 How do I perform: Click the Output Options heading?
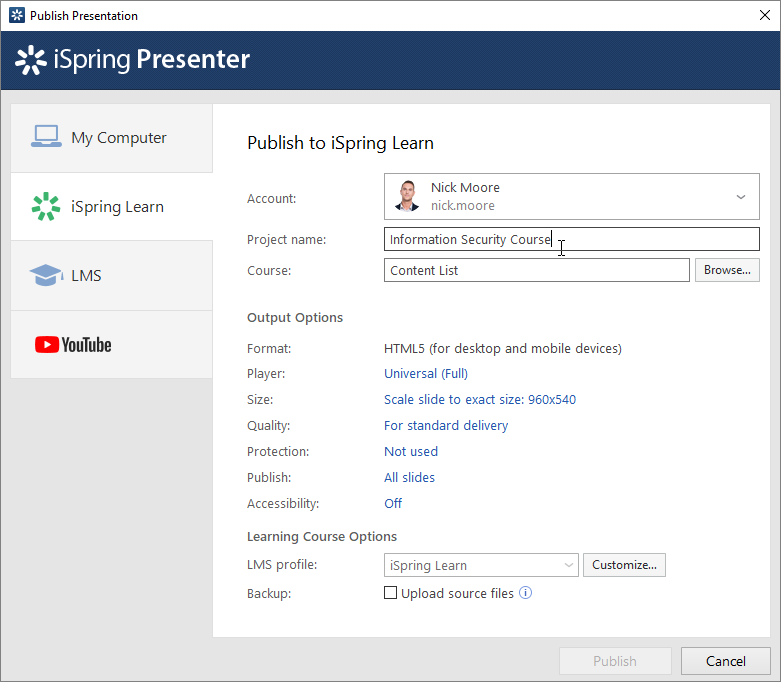click(295, 317)
